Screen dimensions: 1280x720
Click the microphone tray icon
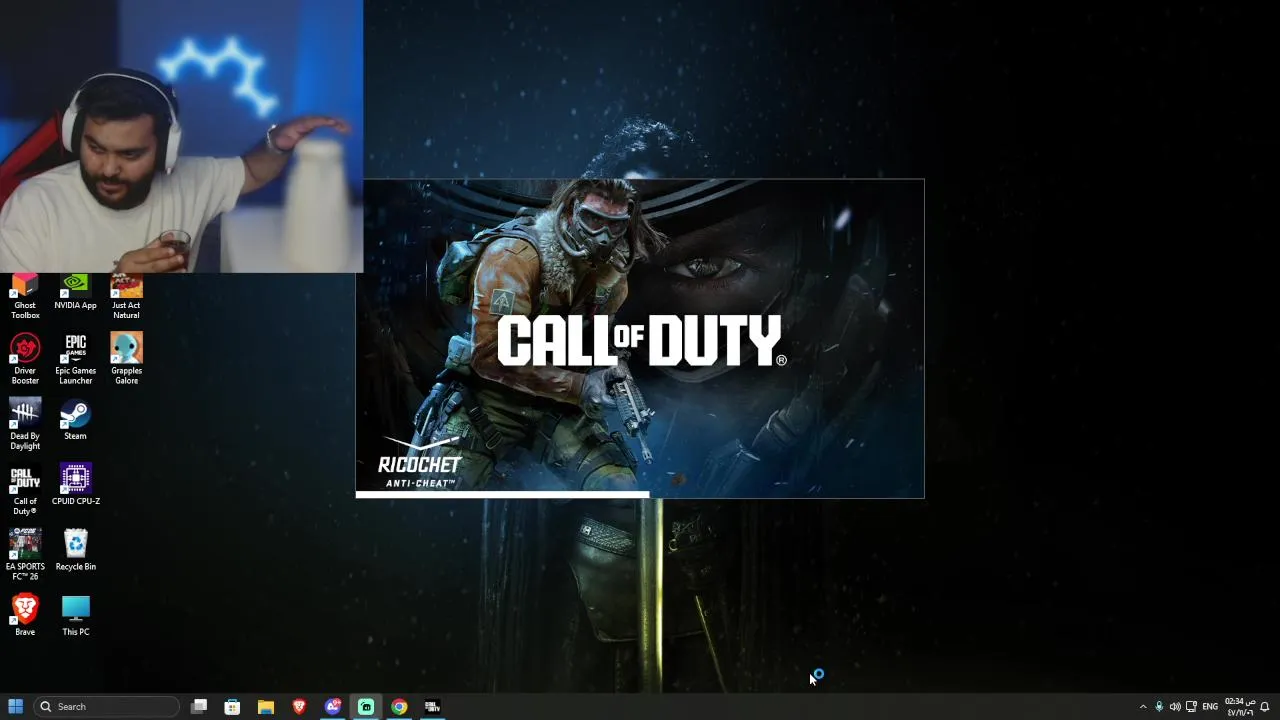click(1159, 707)
